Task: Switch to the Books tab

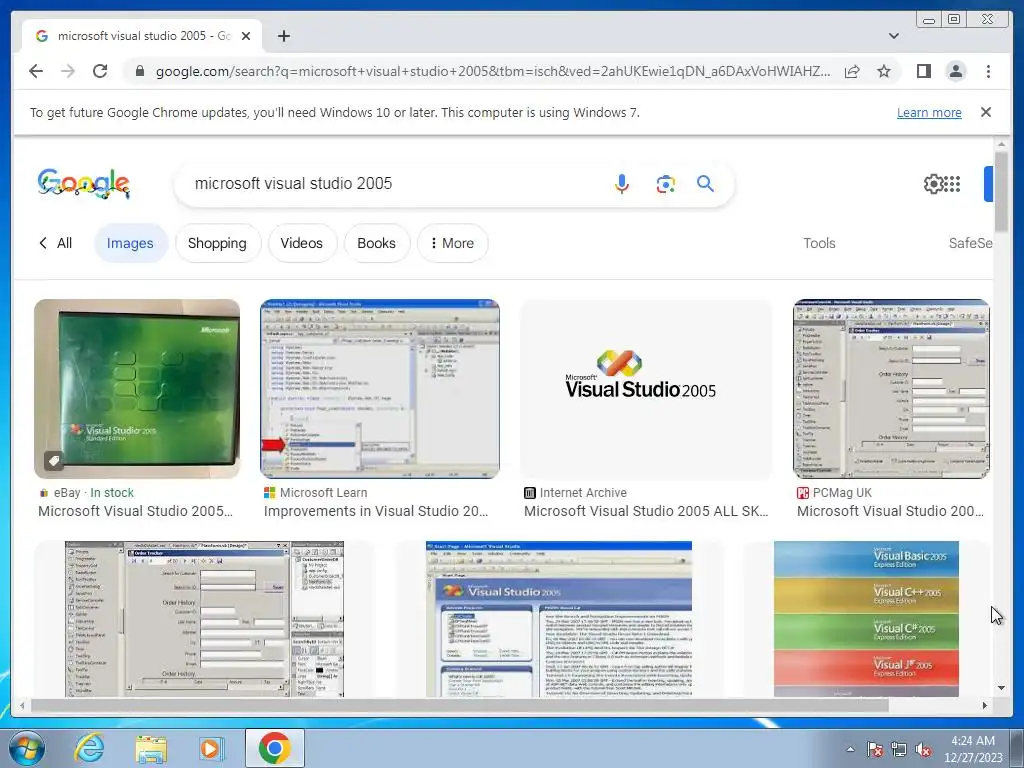Action: tap(376, 243)
